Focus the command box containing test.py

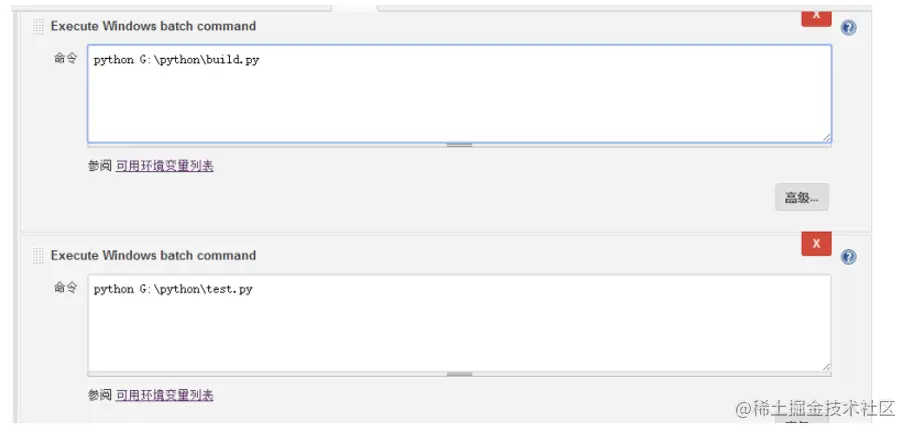[459, 323]
